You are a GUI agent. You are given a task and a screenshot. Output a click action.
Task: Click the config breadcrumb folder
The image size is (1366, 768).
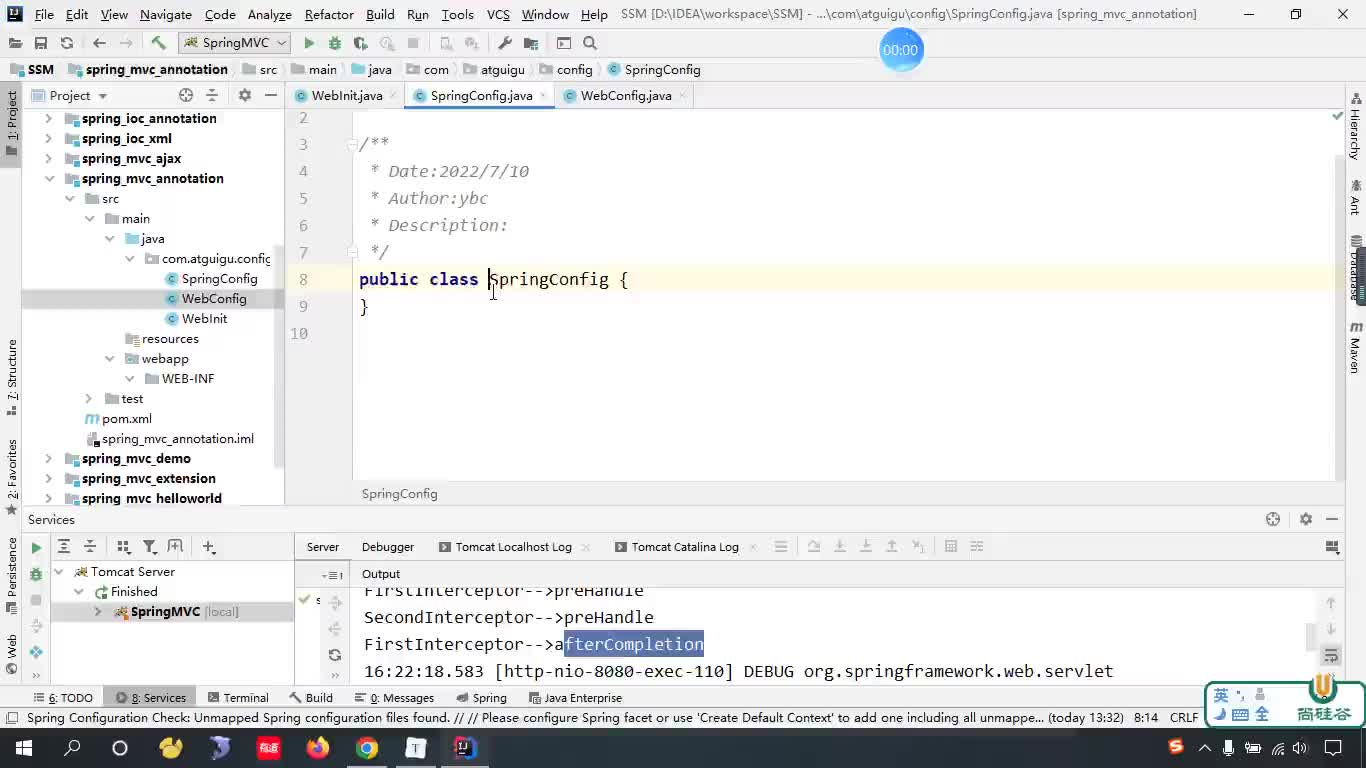[566, 69]
